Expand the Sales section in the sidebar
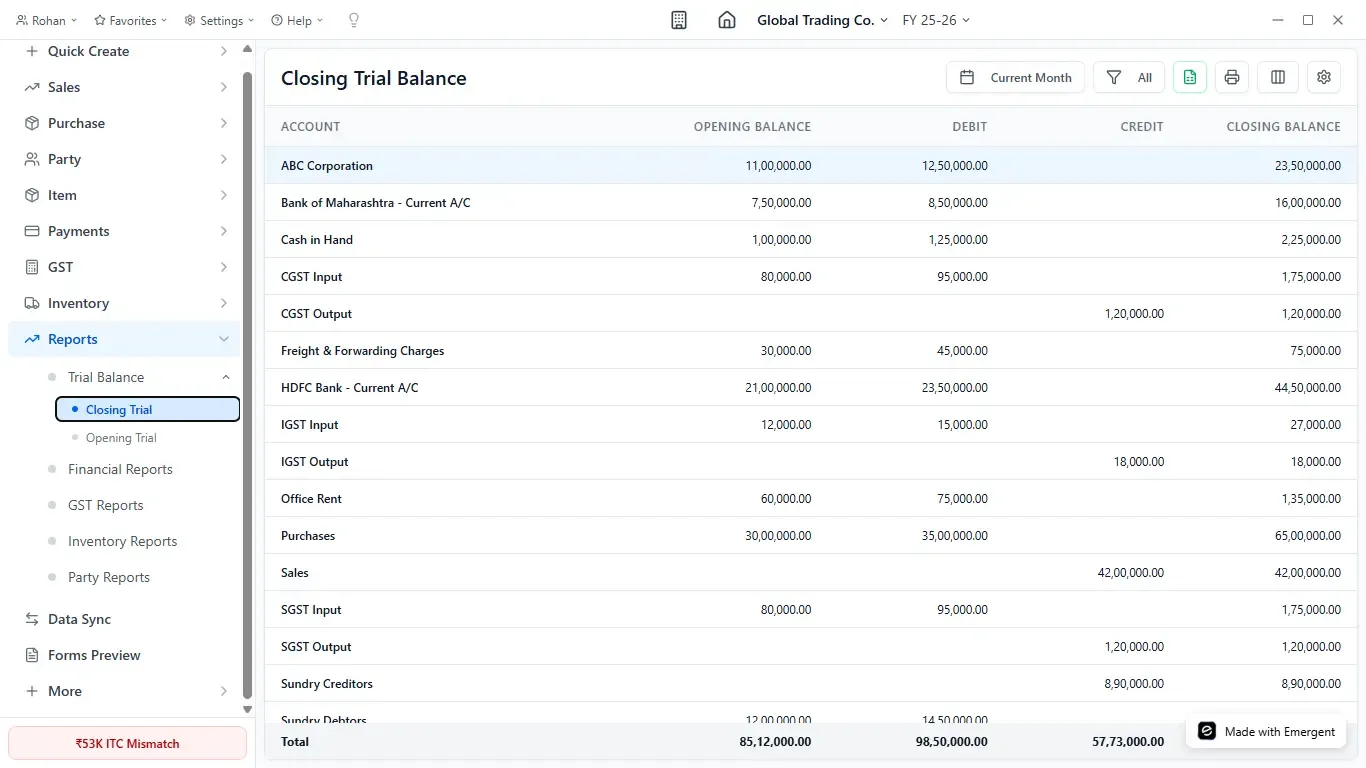 [63, 87]
